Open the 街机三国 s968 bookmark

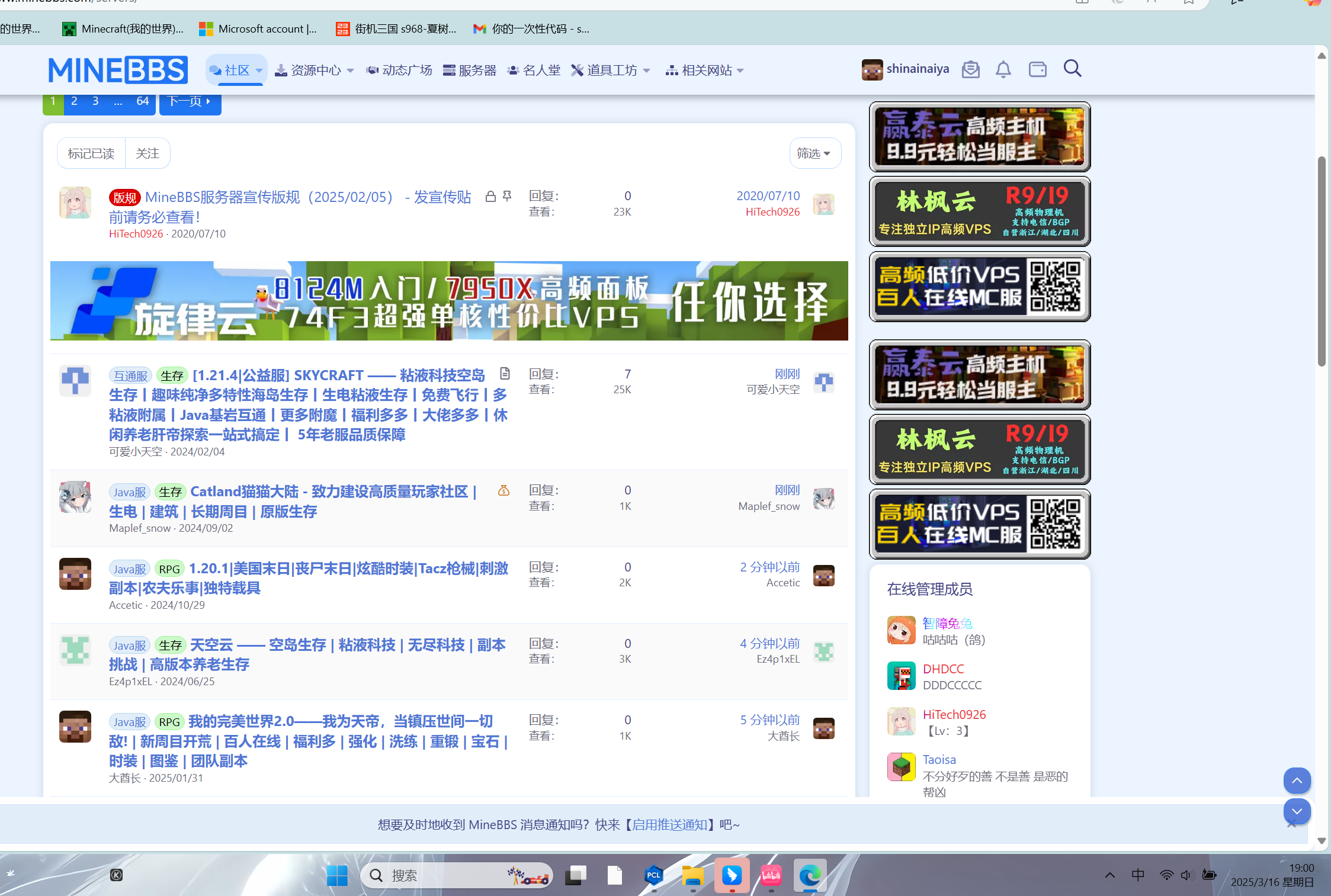(396, 28)
